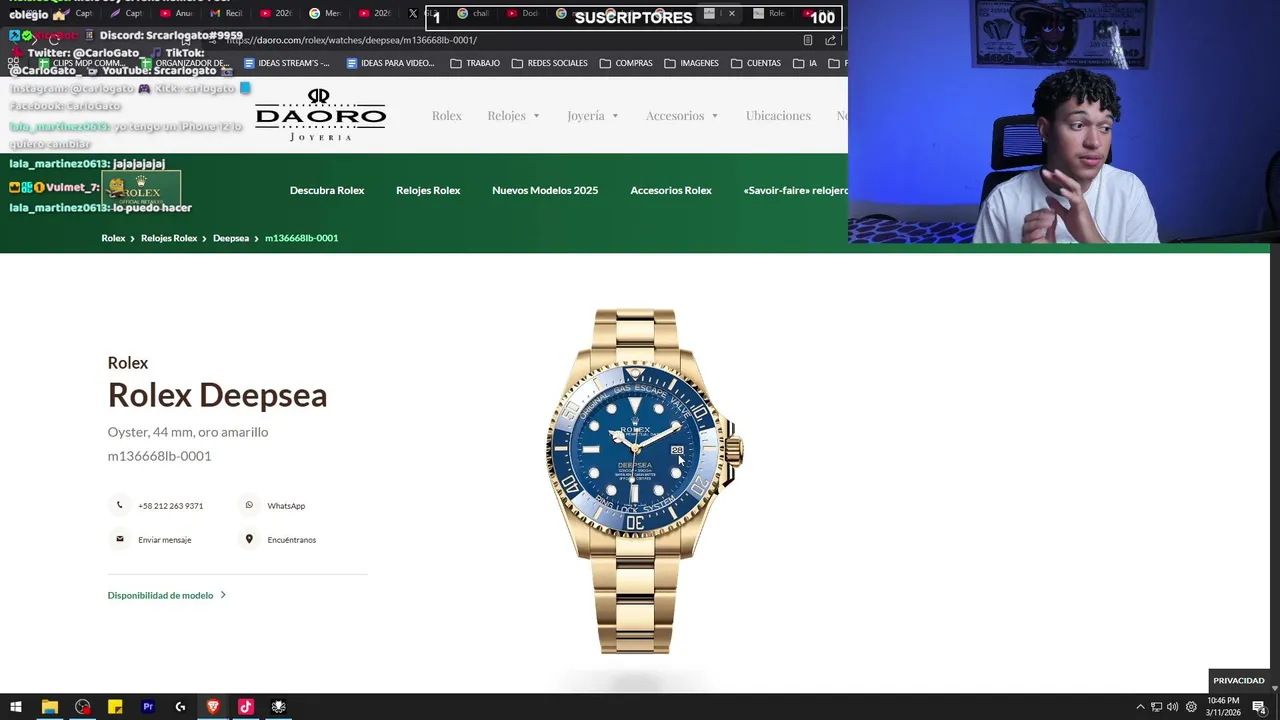Screen dimensions: 1280x720
Task: Click the WhatsApp text link
Action: point(286,506)
